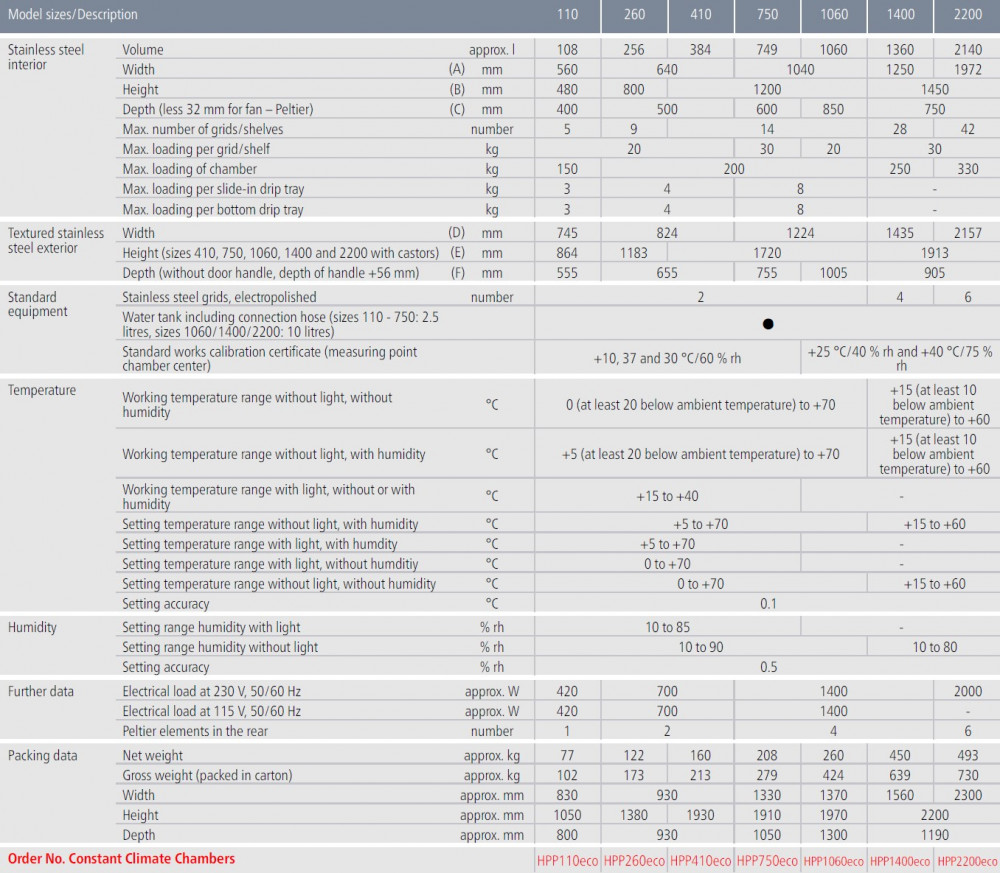Image resolution: width=1000 pixels, height=873 pixels.
Task: Click the "Max. number of grids/shelves" row label
Action: click(x=203, y=129)
